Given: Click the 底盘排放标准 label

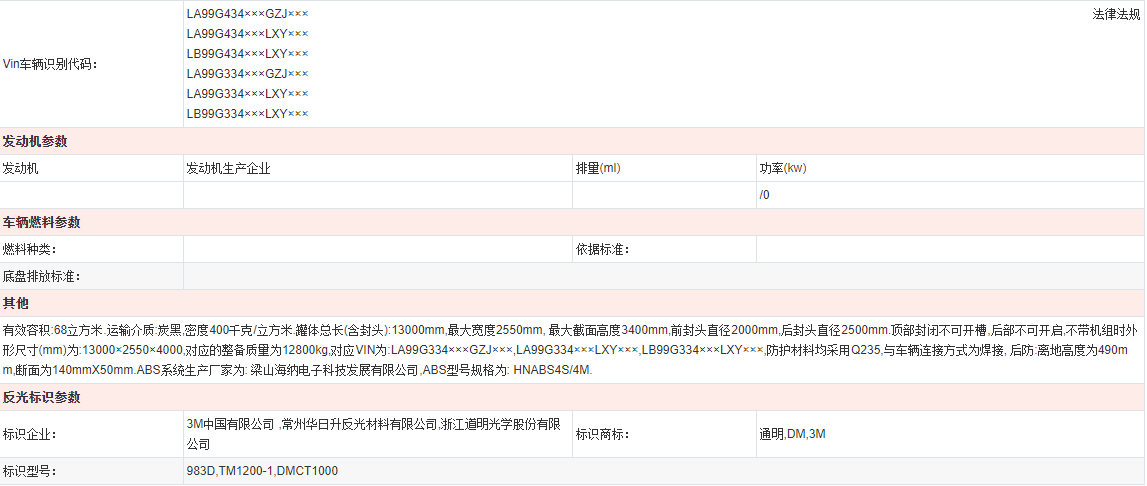Looking at the screenshot, I should pyautogui.click(x=42, y=276).
